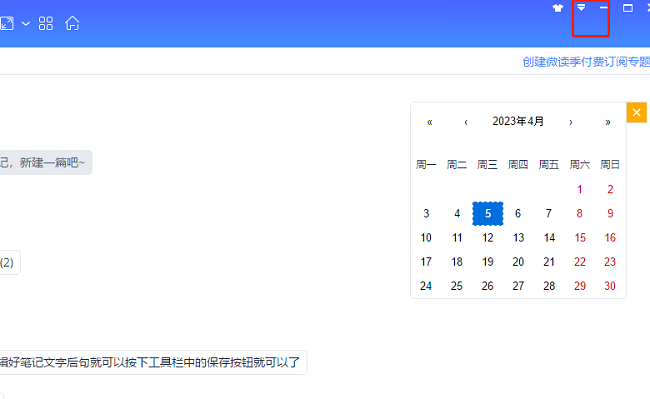Viewport: 650px width, 399px height.
Task: Click the (2) count box
Action: pyautogui.click(x=10, y=263)
